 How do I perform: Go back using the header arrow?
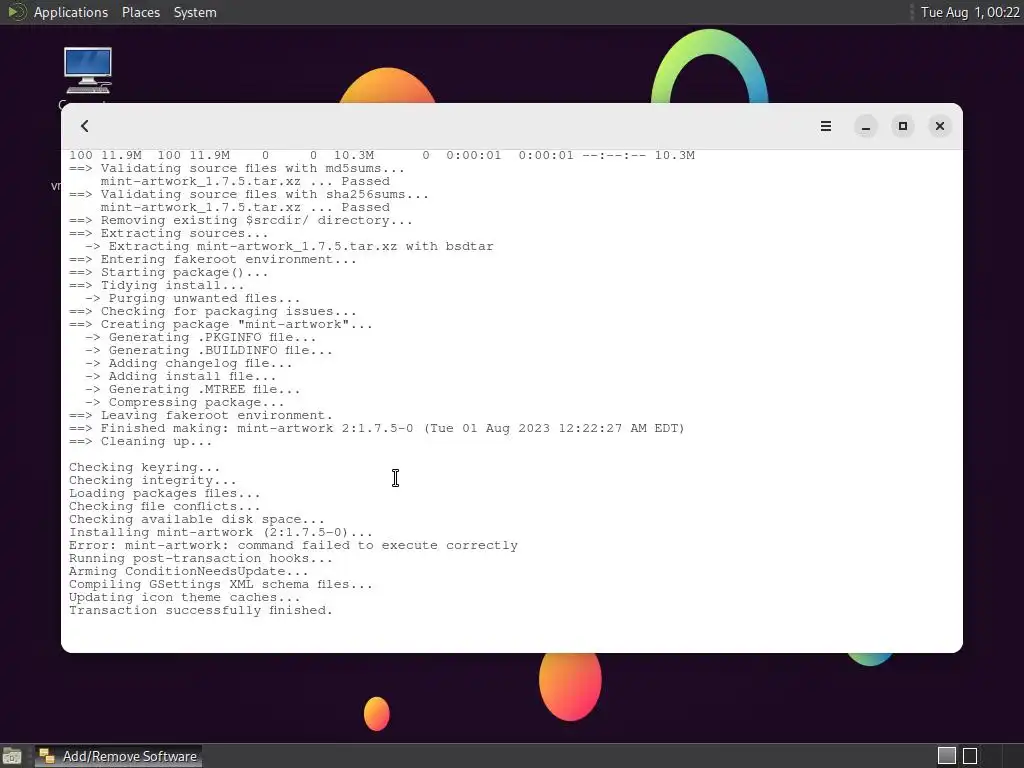click(x=85, y=126)
